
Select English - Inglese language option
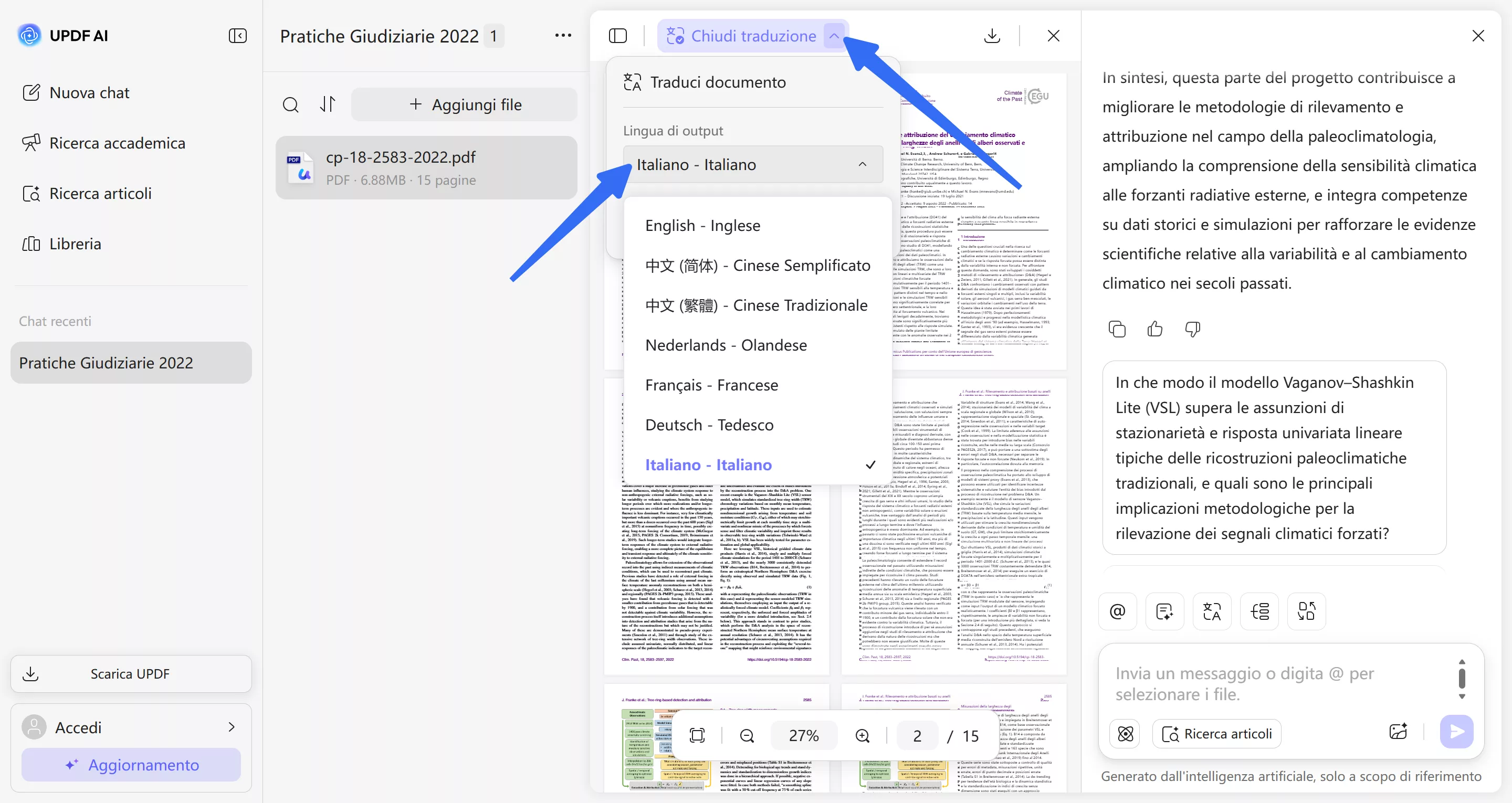[702, 225]
